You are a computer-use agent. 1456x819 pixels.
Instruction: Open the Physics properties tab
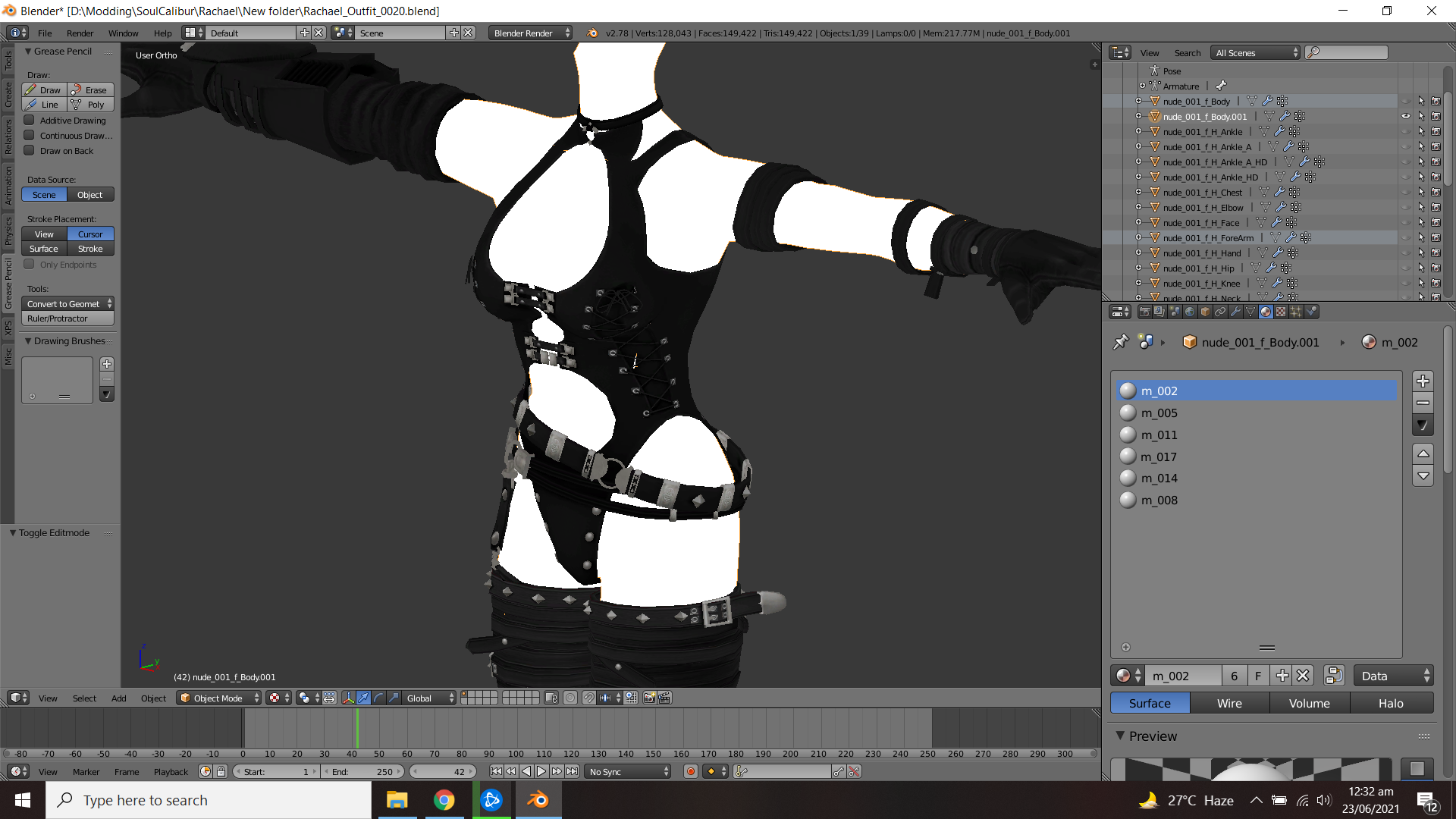pyautogui.click(x=1311, y=312)
